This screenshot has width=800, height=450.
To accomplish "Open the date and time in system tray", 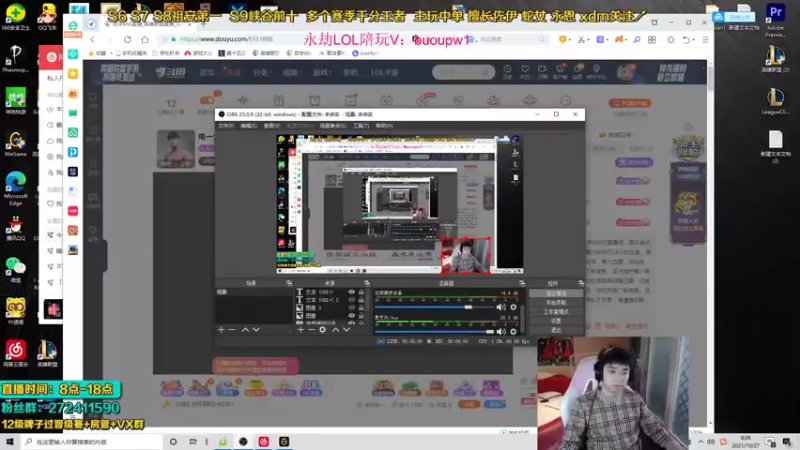I will tap(745, 442).
